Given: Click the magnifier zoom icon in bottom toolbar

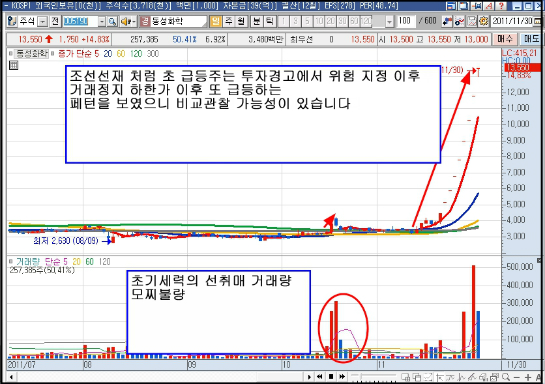Looking at the screenshot, I should coord(506,377).
